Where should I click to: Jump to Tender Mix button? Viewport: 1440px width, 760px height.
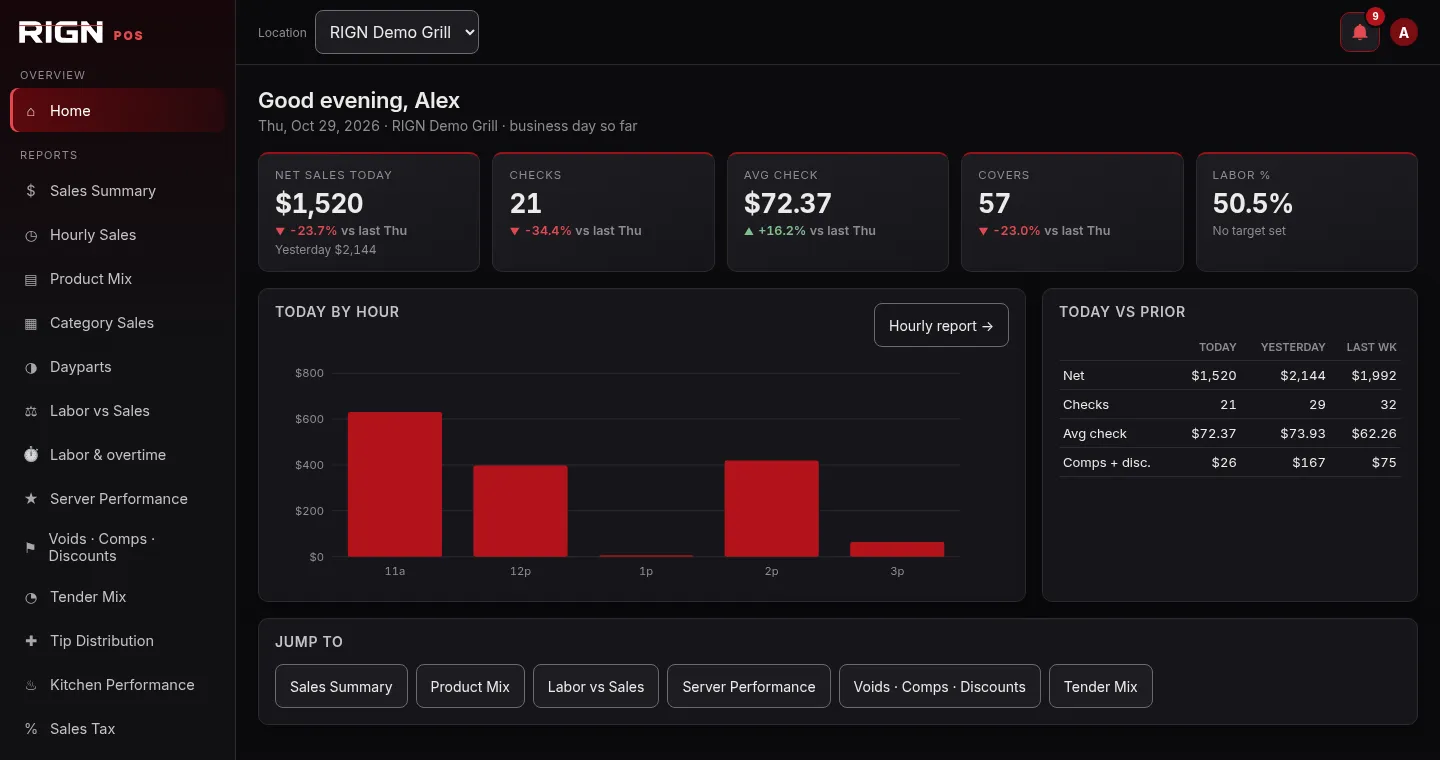tap(1101, 687)
